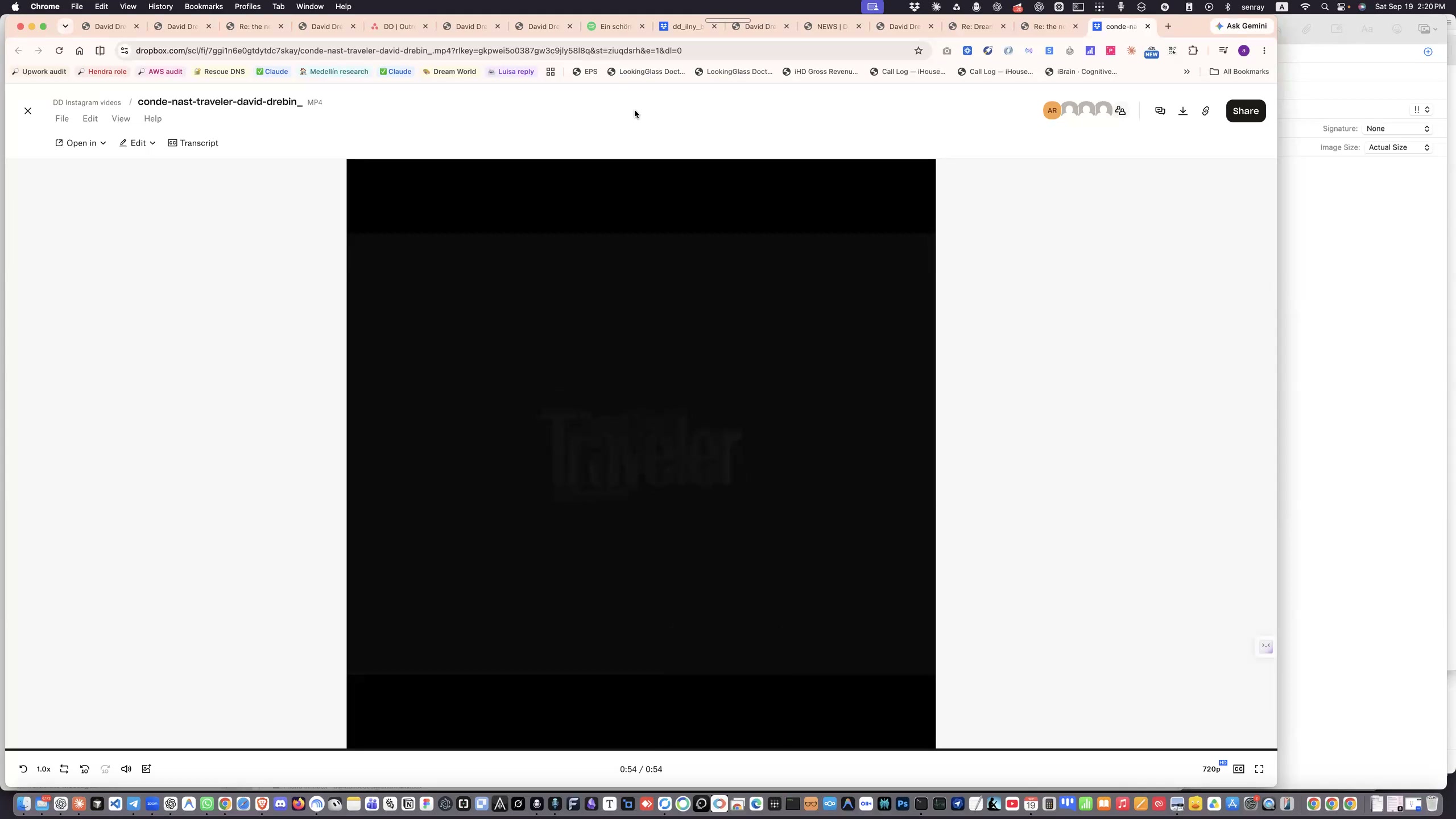Show hidden bookmarks with the chevron

click(x=1187, y=72)
